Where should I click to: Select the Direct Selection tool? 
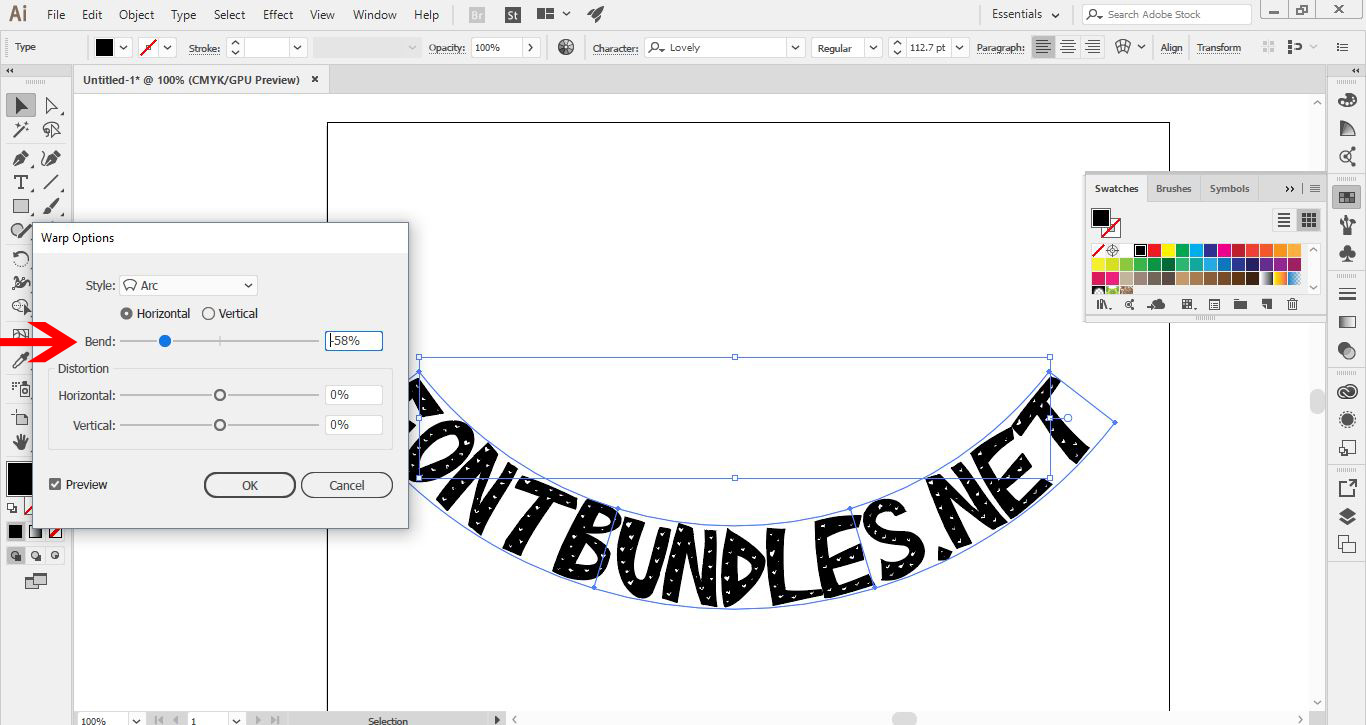point(52,105)
